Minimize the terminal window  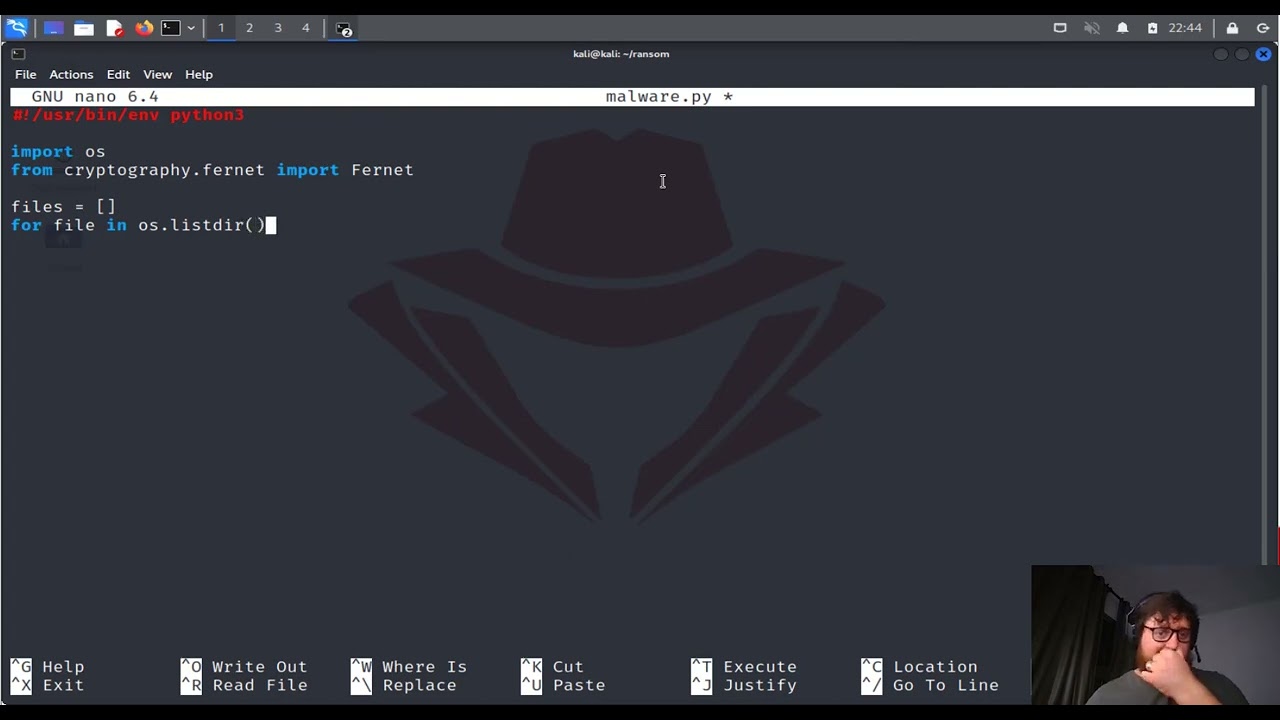1221,54
